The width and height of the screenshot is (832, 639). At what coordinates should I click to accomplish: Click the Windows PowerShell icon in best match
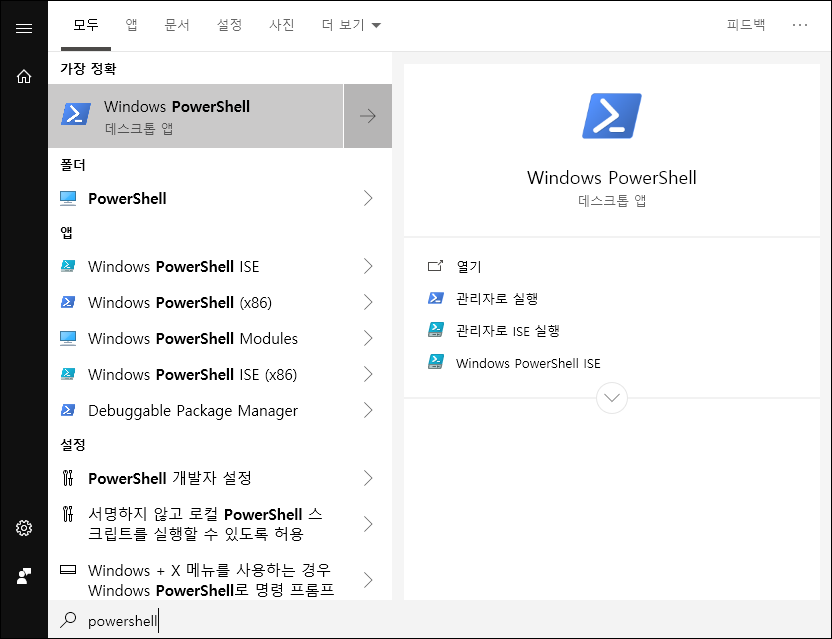[x=76, y=114]
